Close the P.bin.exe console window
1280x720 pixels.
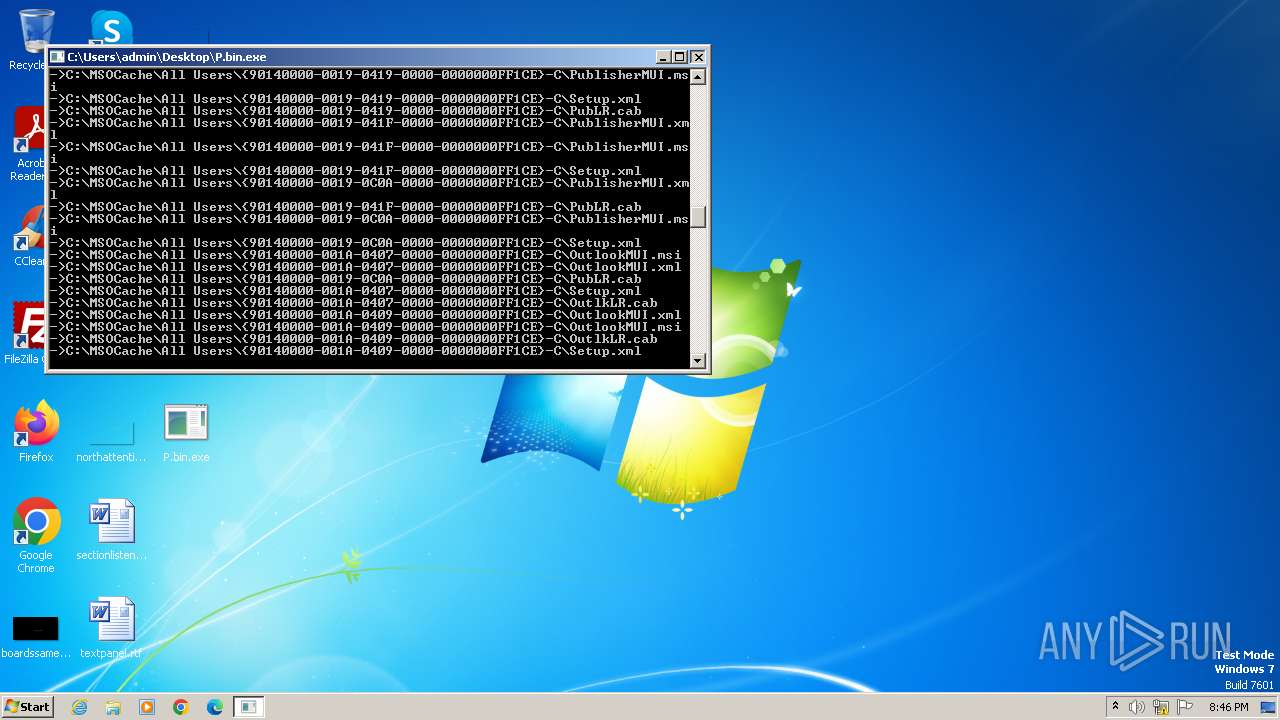point(698,57)
